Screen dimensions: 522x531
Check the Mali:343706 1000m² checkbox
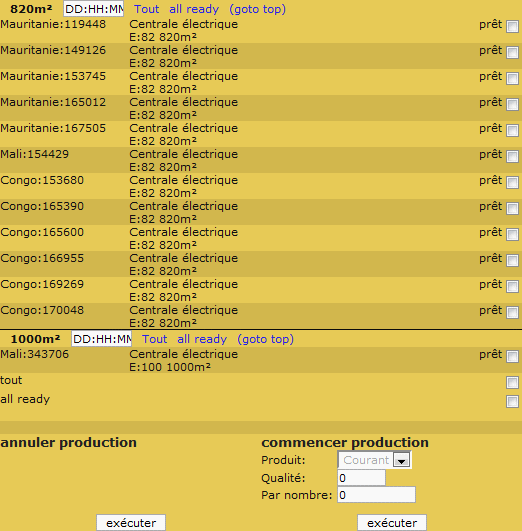click(512, 356)
